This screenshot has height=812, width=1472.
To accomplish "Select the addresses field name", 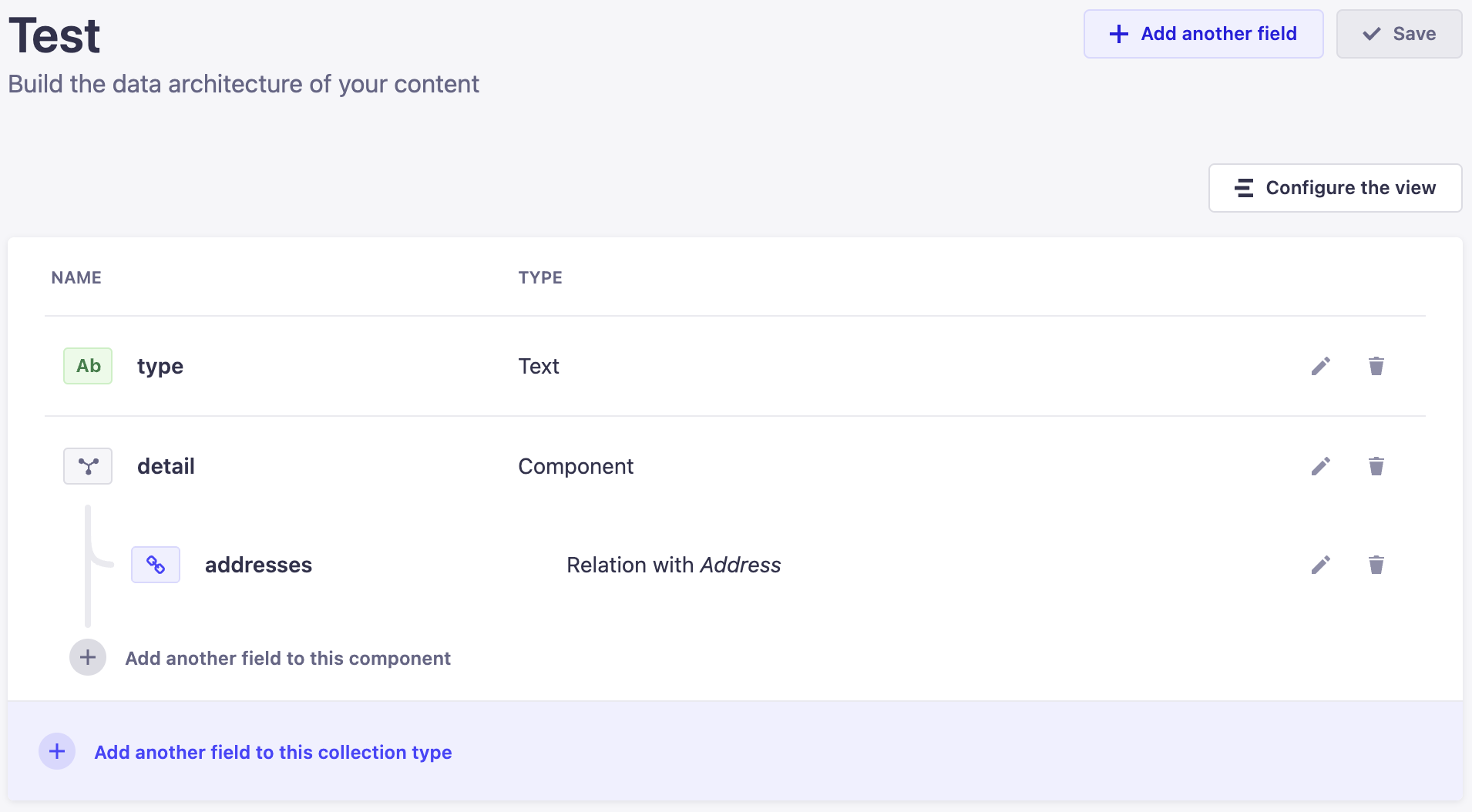I will (x=258, y=565).
